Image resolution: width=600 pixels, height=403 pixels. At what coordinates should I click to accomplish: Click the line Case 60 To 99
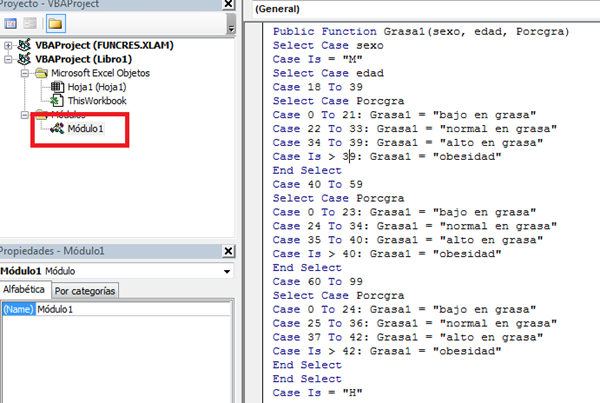[x=318, y=282]
